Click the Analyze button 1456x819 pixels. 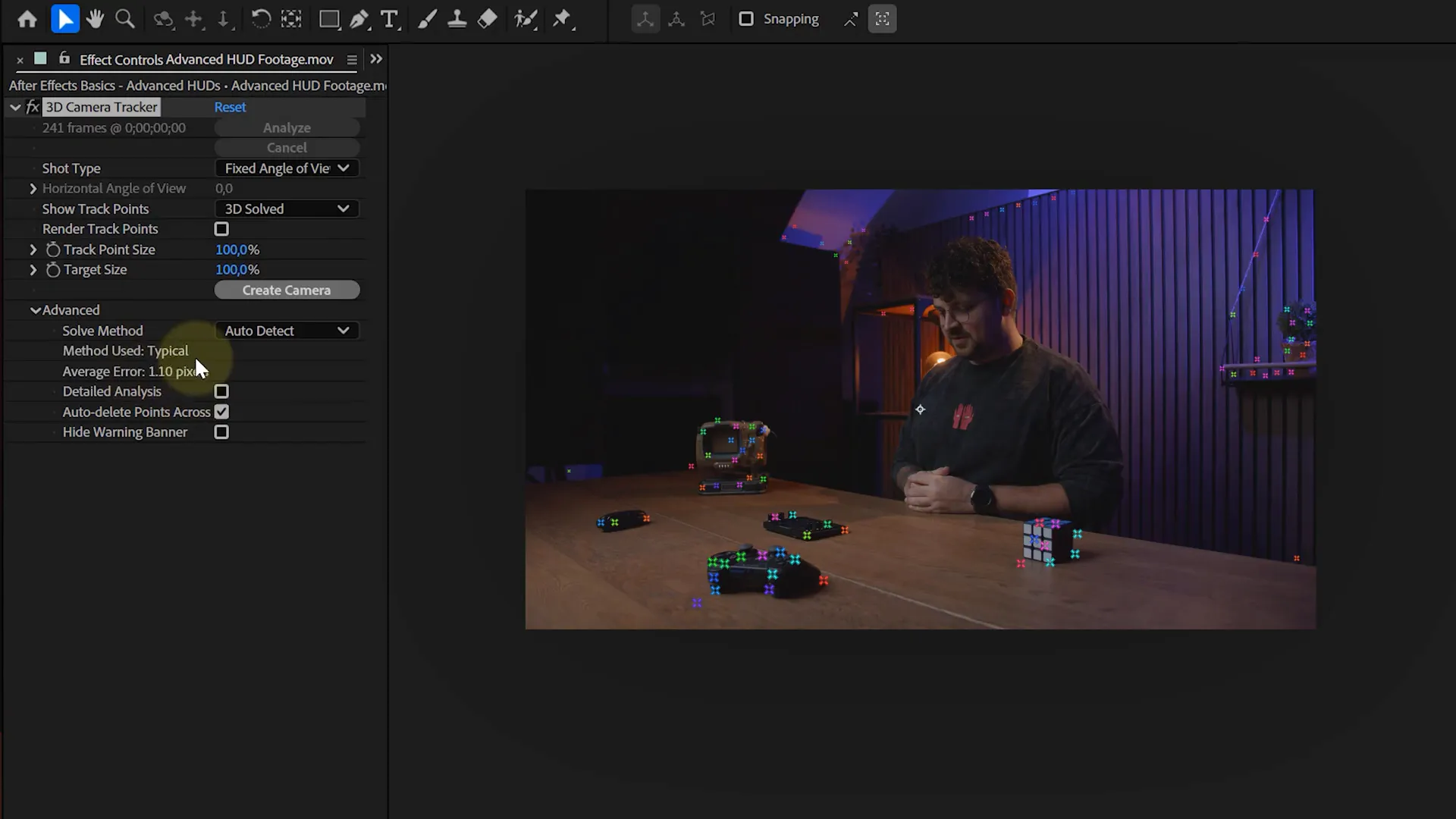[x=287, y=127]
